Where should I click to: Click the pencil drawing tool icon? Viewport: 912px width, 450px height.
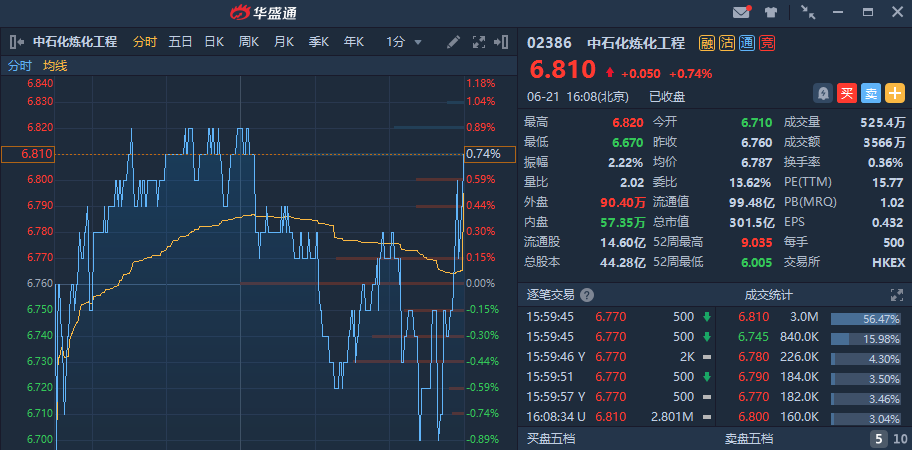point(453,43)
